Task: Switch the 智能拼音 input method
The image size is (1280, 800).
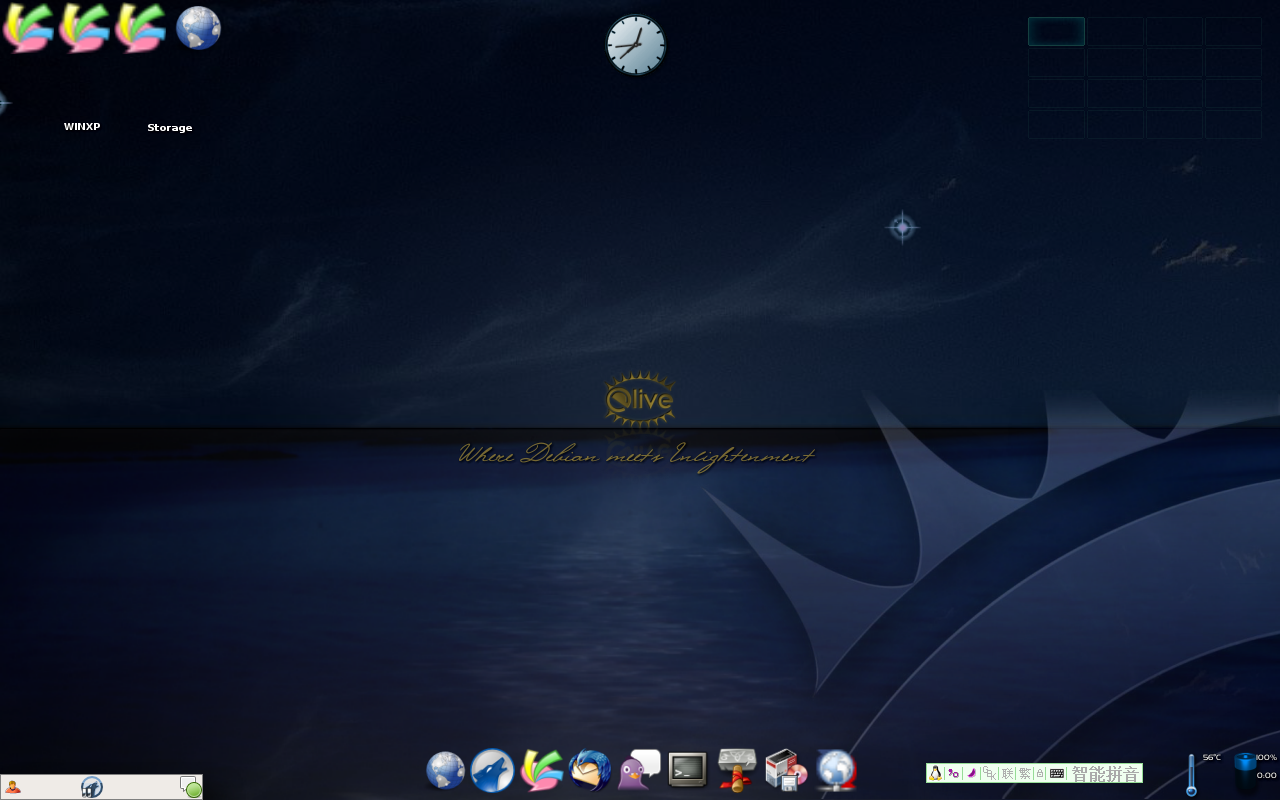Action: 1105,774
